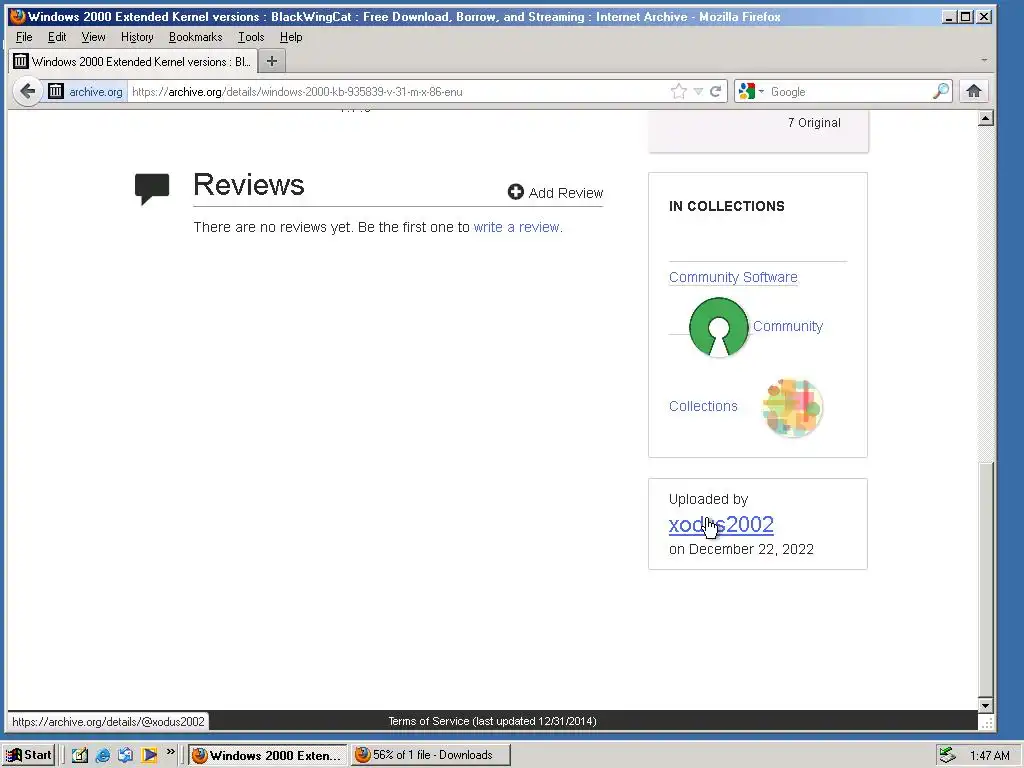The height and width of the screenshot is (768, 1024).
Task: Open a new tab with the plus button
Action: click(x=272, y=61)
